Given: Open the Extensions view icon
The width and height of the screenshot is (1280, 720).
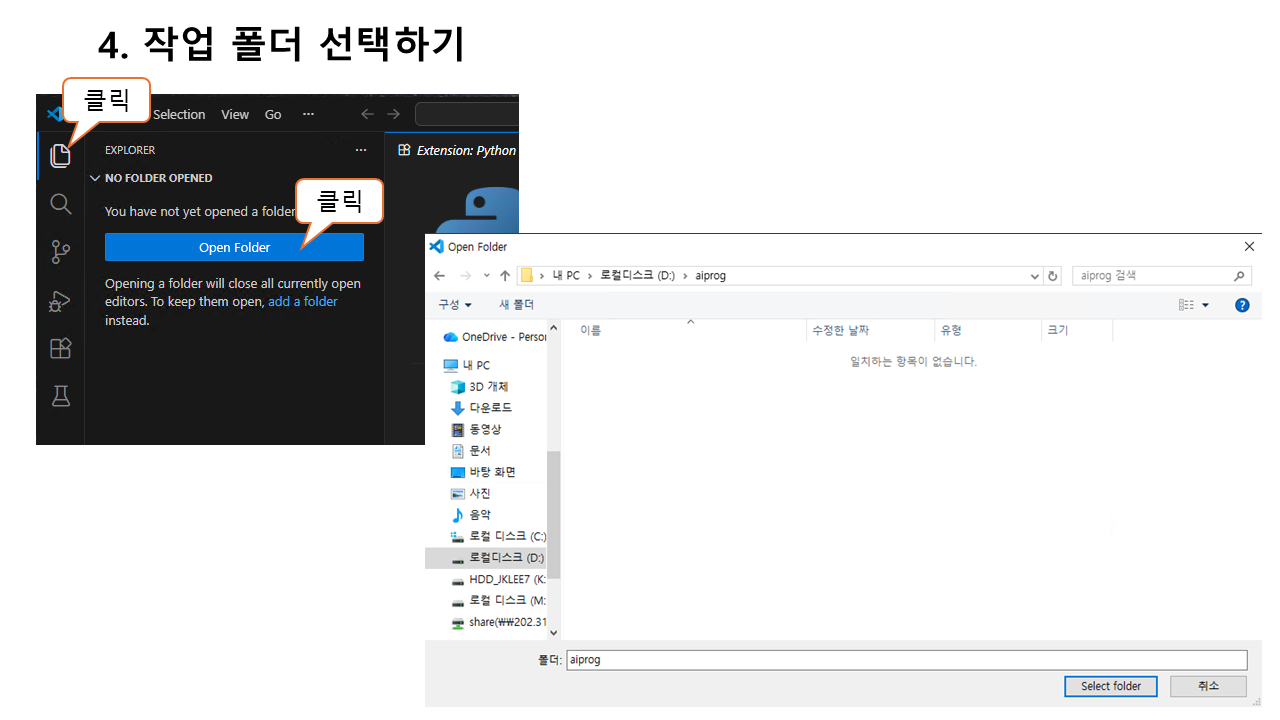Looking at the screenshot, I should pos(61,348).
